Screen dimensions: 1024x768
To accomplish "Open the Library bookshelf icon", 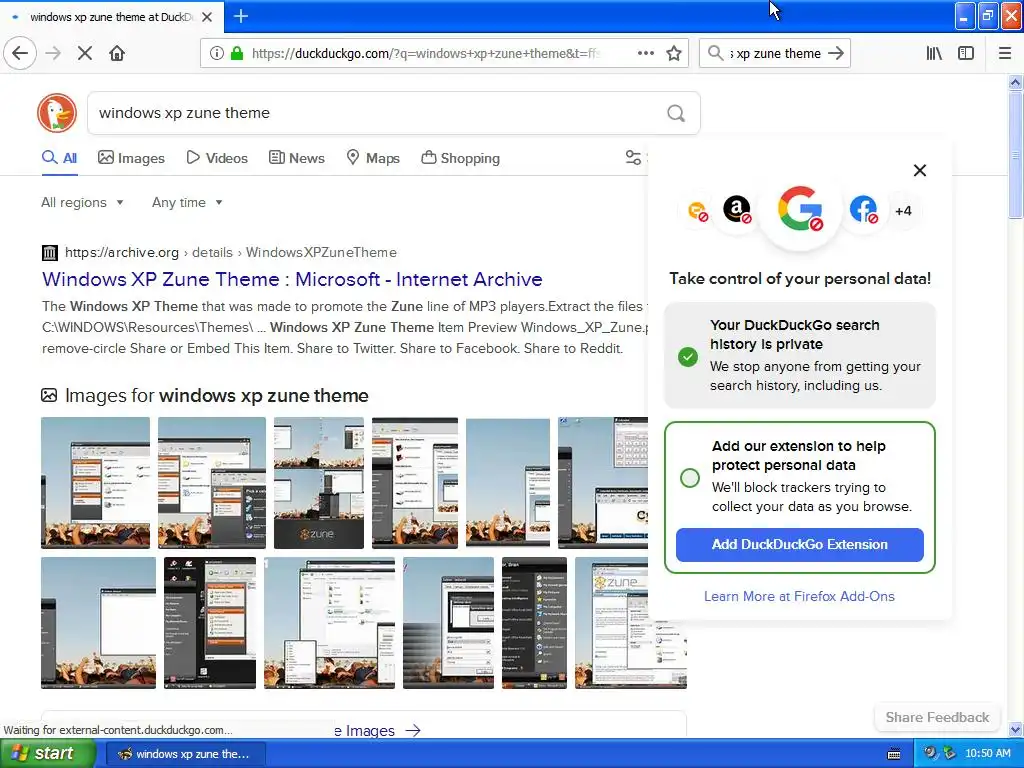I will [934, 53].
